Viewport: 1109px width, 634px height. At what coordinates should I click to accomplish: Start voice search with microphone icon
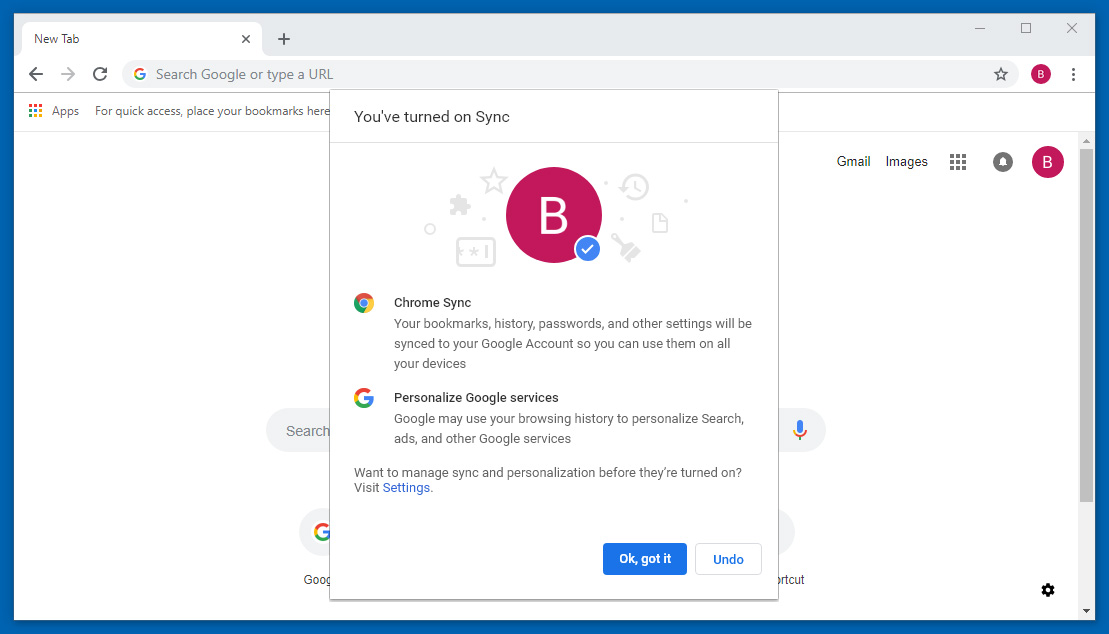(799, 430)
